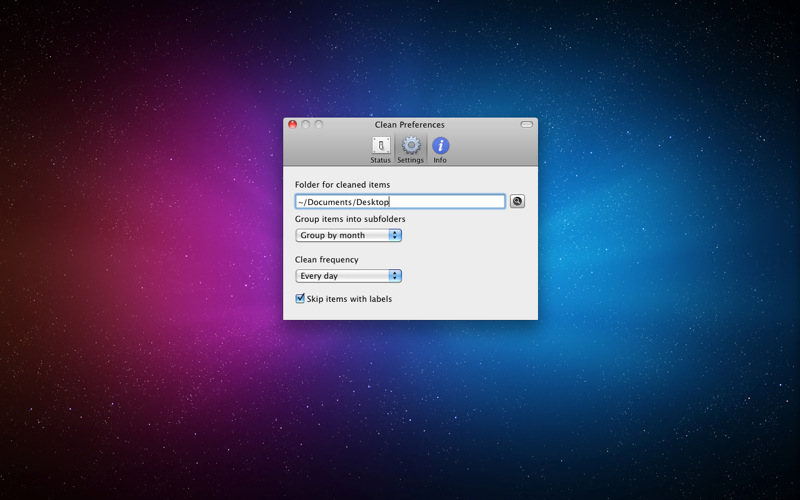Click the "Settings" text under the gear
800x500 pixels.
point(410,160)
